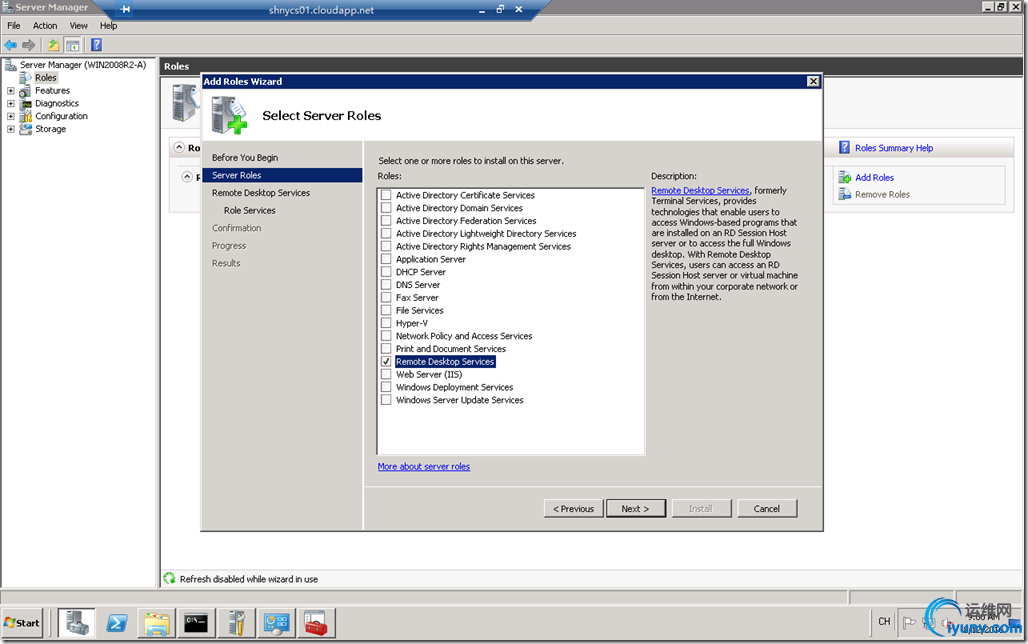This screenshot has height=644, width=1028.
Task: Check Fax Server role
Action: click(x=386, y=297)
